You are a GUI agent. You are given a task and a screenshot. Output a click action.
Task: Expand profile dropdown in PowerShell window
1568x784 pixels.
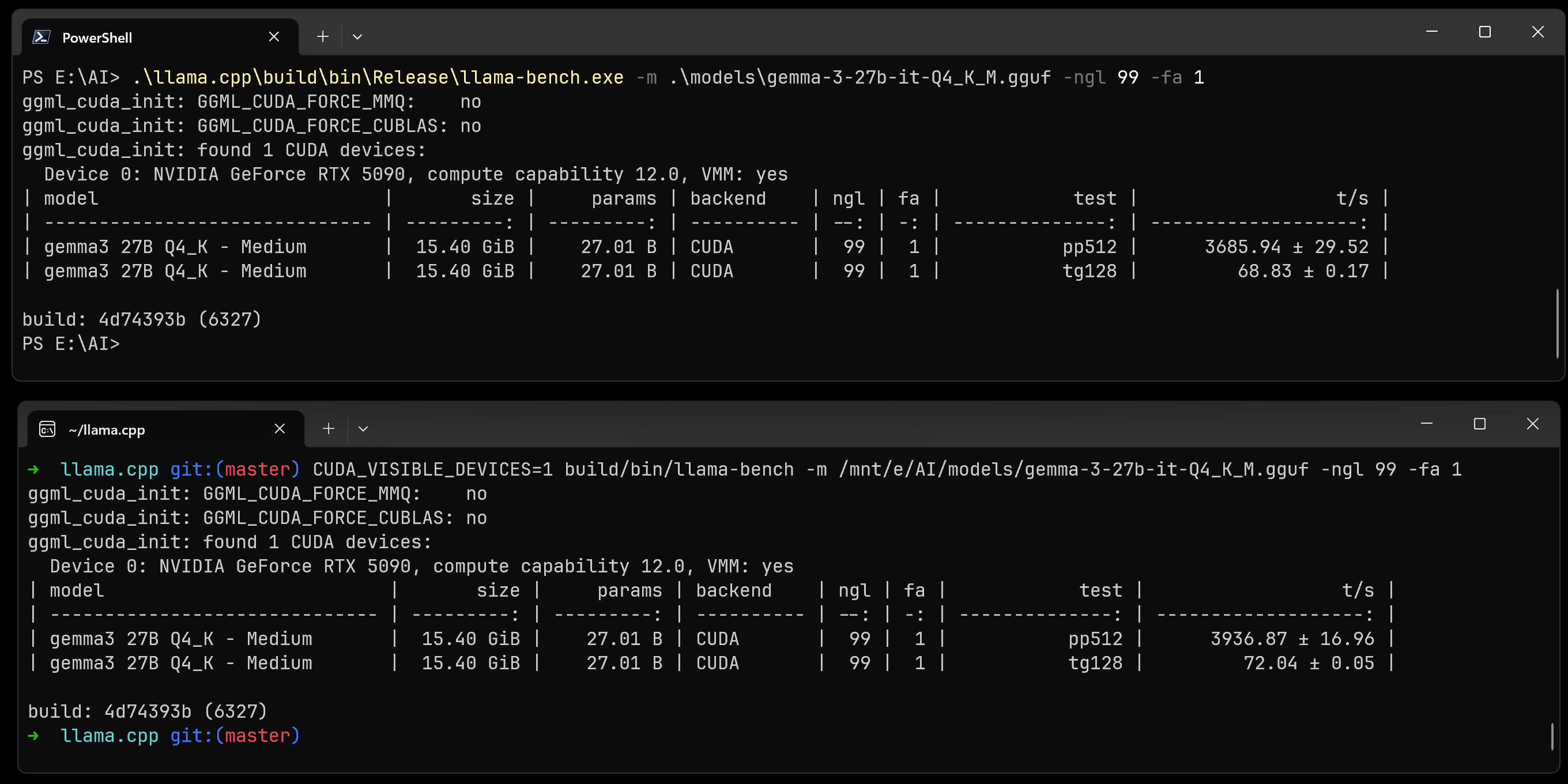[357, 37]
